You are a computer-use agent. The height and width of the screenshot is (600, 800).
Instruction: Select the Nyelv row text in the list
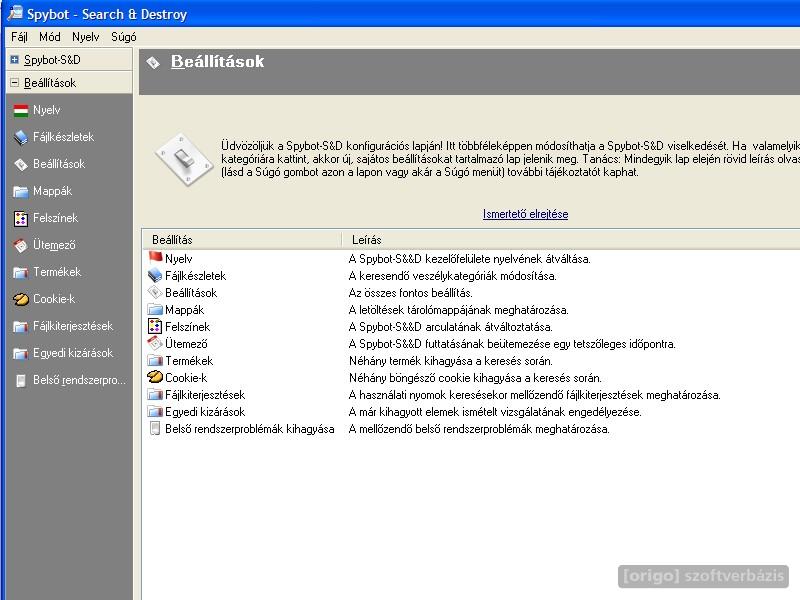point(179,259)
